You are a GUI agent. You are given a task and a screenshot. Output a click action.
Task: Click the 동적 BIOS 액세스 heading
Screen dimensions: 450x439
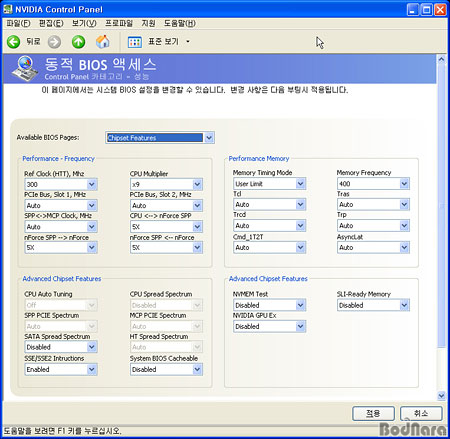coord(101,64)
